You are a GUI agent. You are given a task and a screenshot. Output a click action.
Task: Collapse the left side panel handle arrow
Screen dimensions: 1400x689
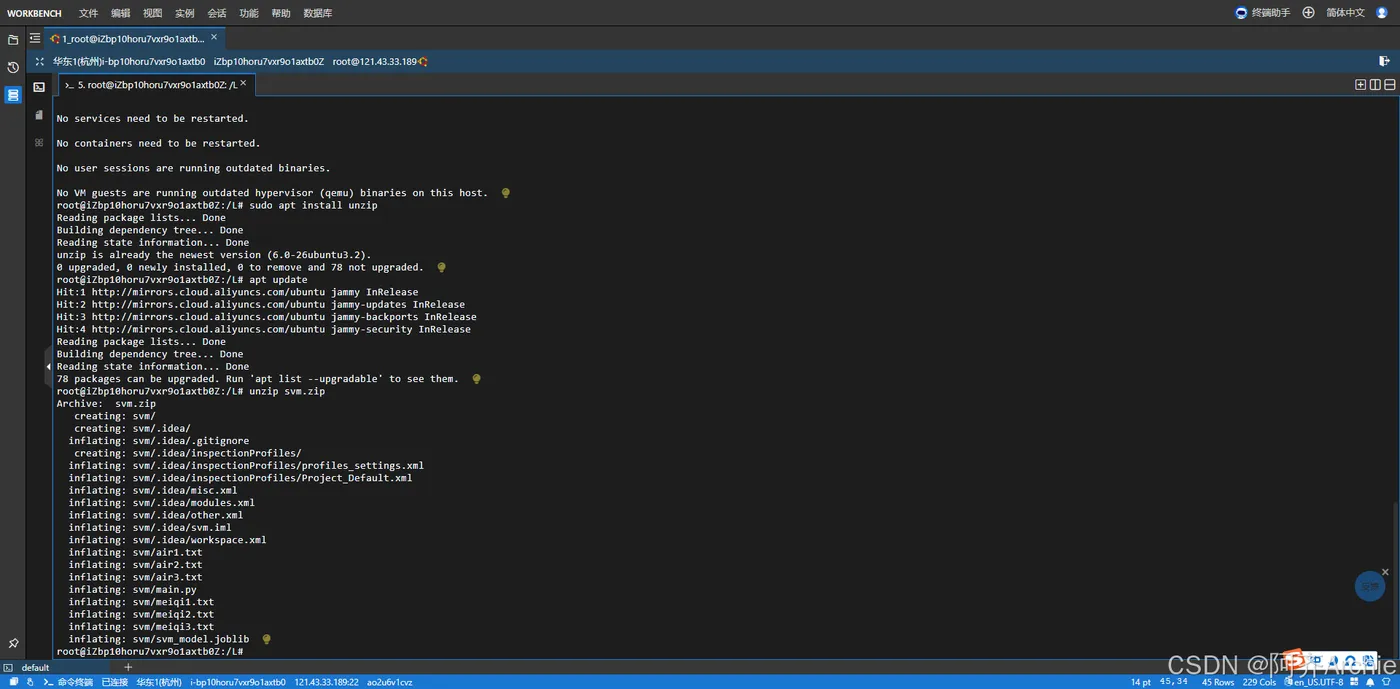click(48, 366)
